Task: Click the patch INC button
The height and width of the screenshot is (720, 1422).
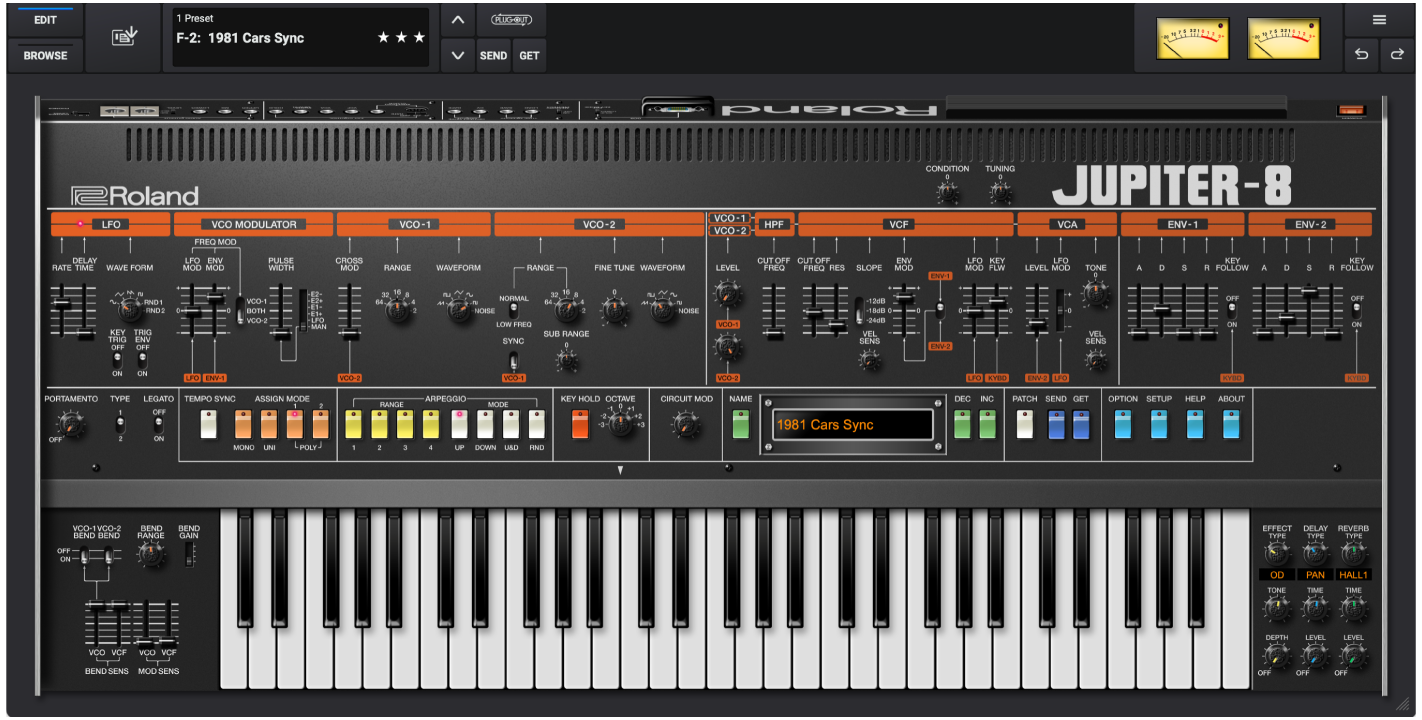Action: (987, 425)
